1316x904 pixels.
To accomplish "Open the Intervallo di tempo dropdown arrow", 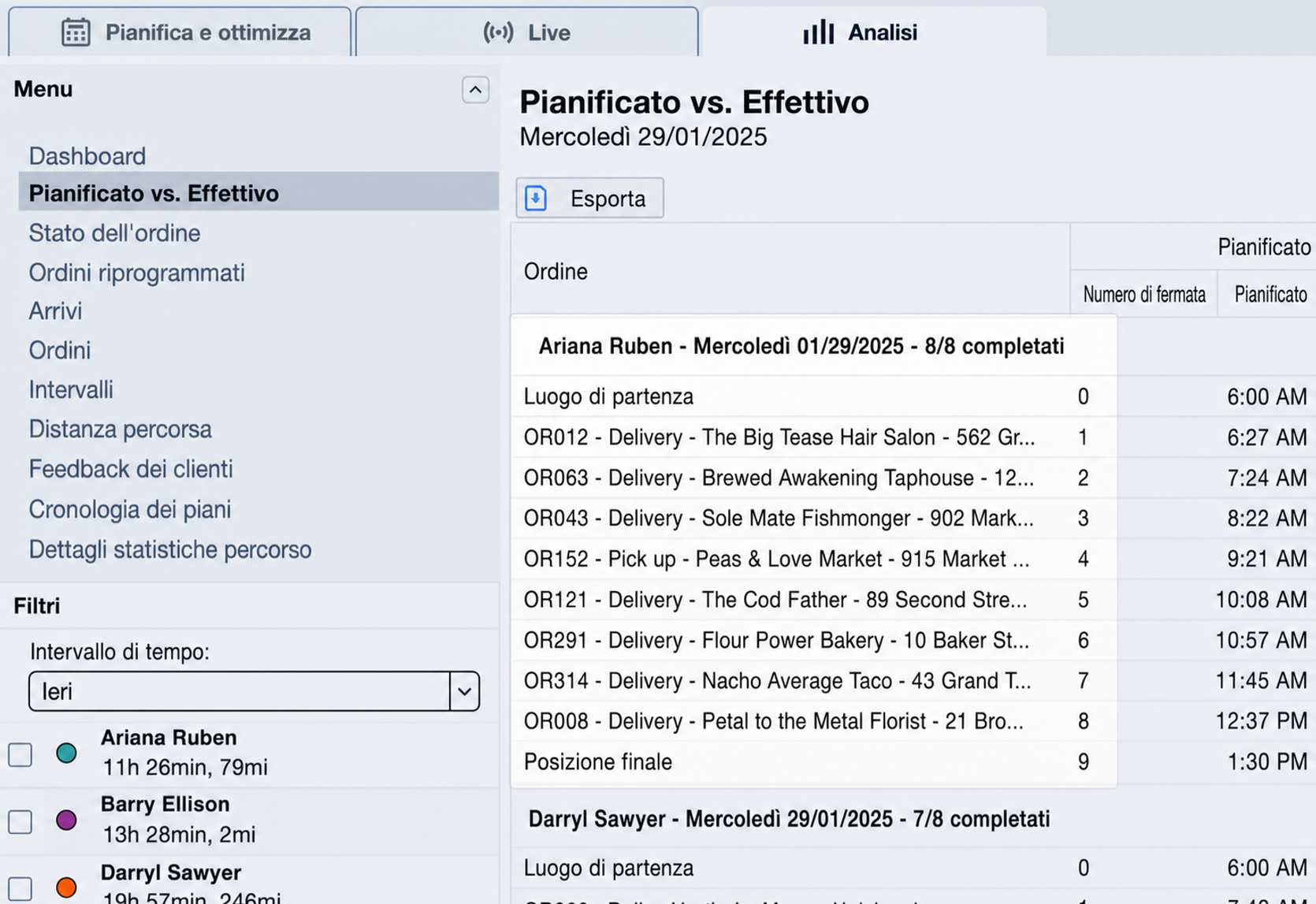I will pyautogui.click(x=465, y=691).
